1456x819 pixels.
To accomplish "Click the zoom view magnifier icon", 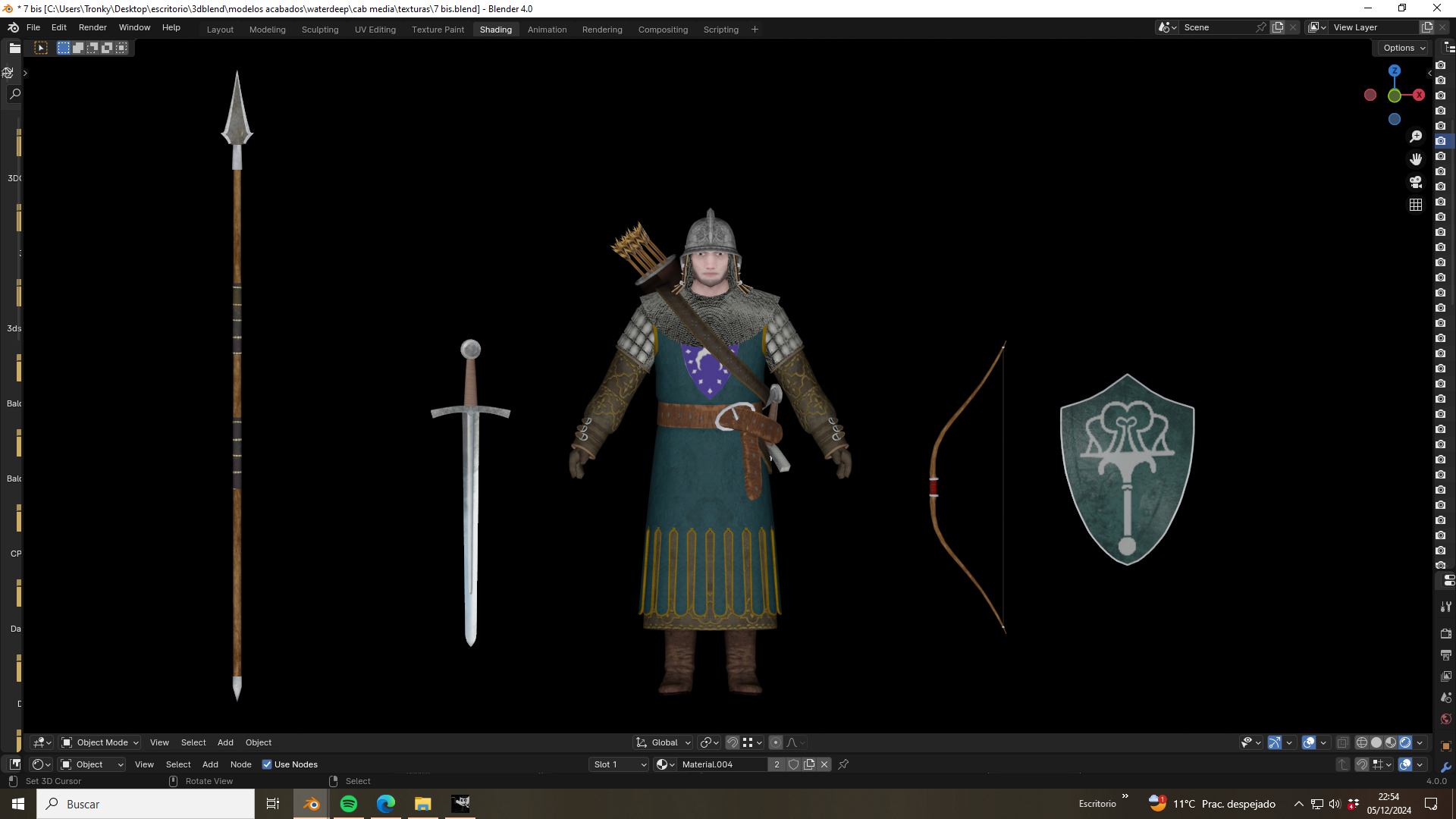I will pos(1416,136).
